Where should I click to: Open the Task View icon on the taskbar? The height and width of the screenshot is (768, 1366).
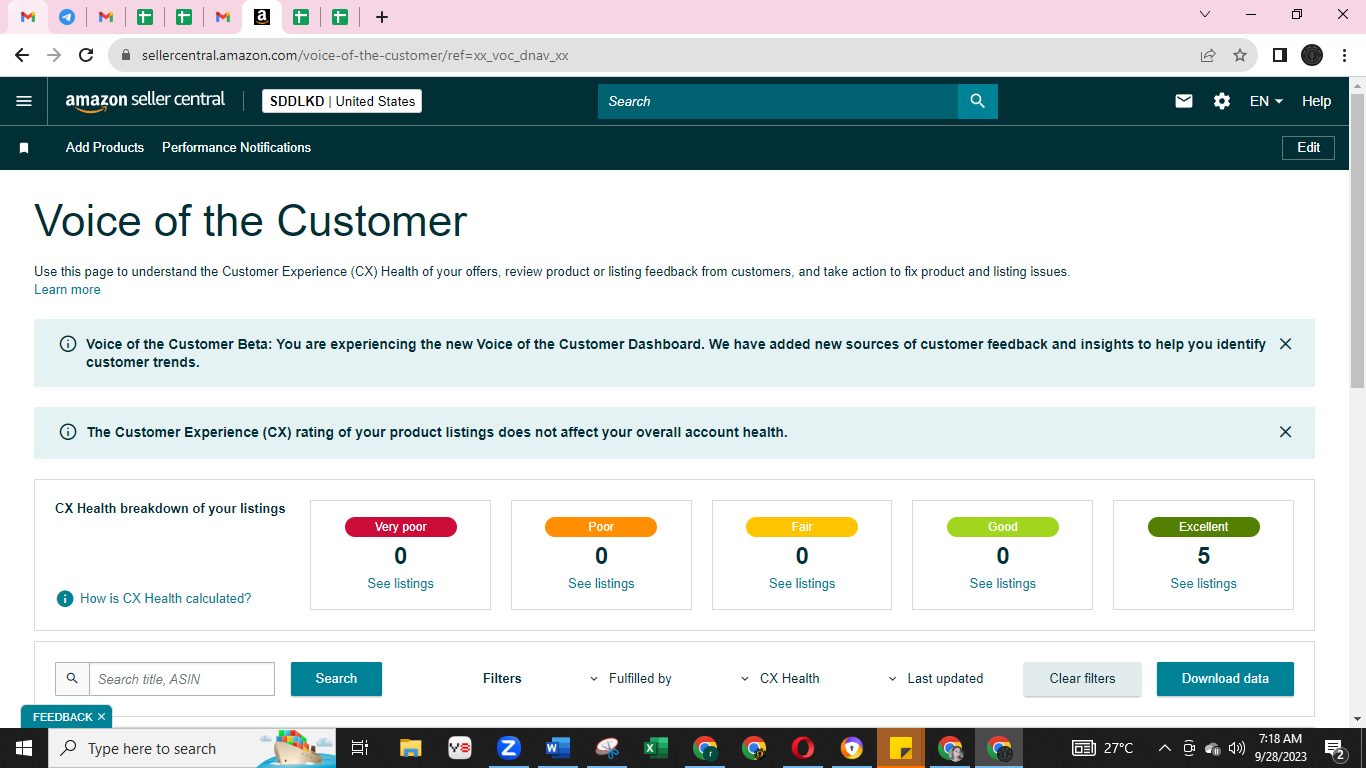[x=361, y=747]
